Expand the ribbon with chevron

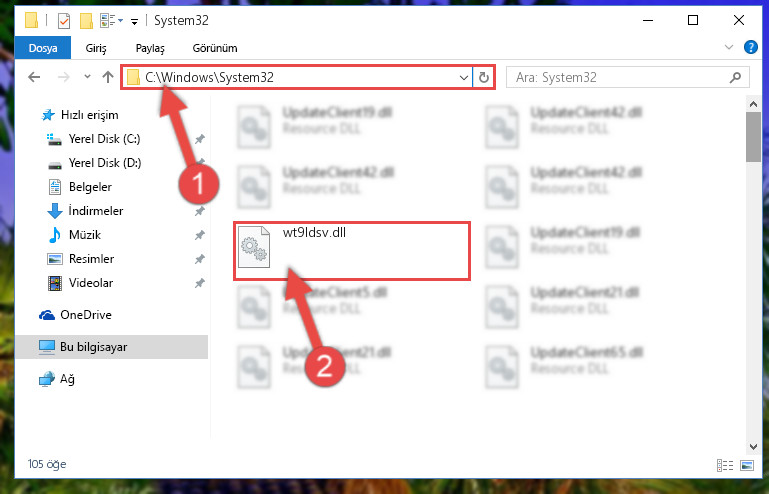[x=729, y=47]
